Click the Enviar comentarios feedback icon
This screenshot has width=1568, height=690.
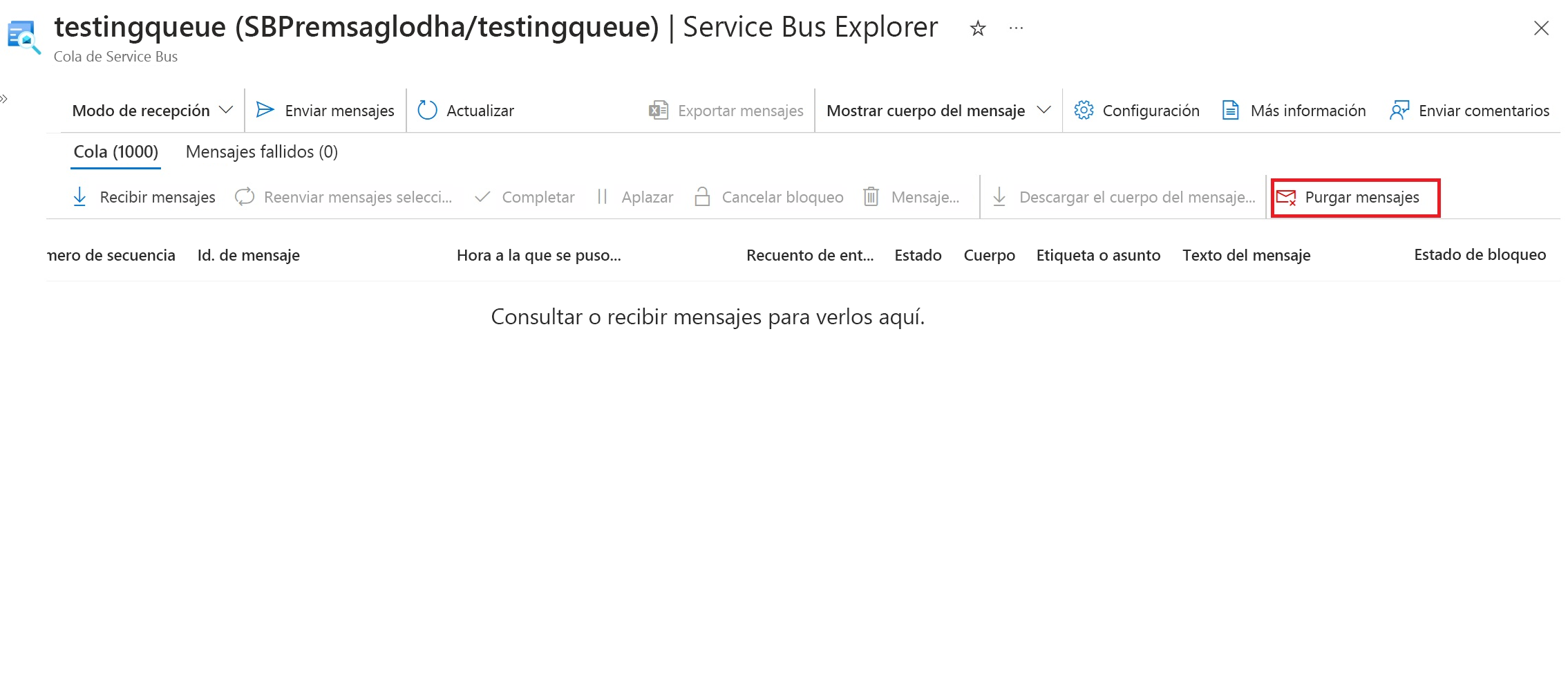[x=1399, y=110]
